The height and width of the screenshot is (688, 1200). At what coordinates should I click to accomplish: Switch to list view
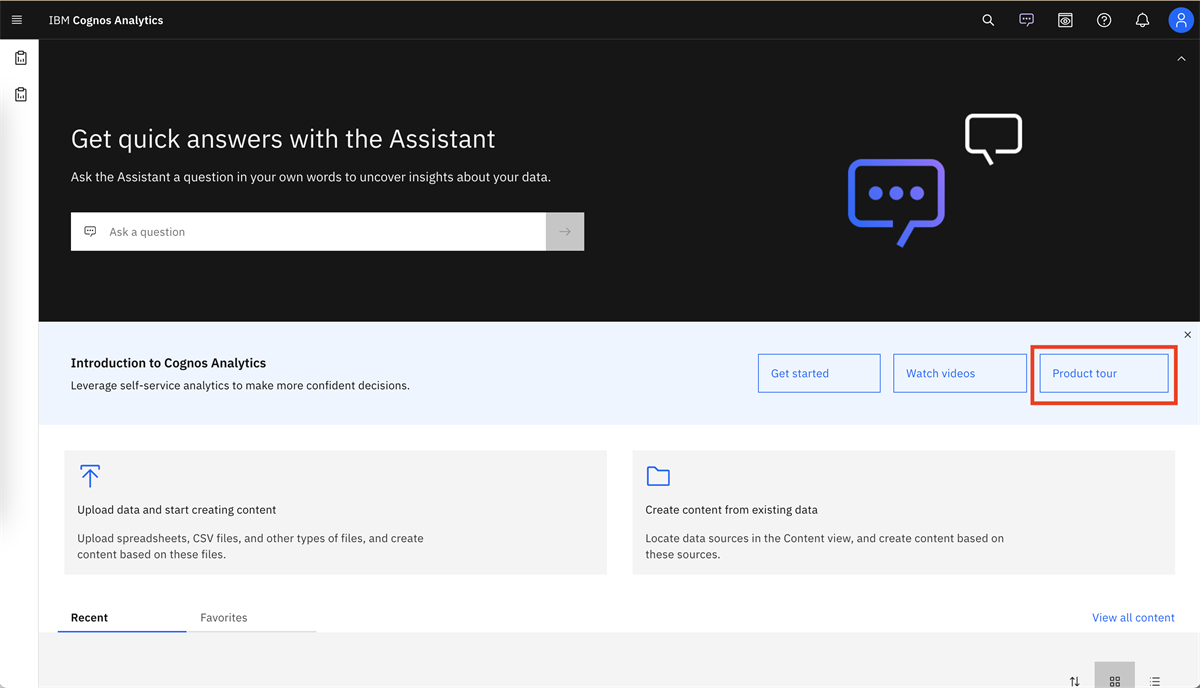(1155, 680)
